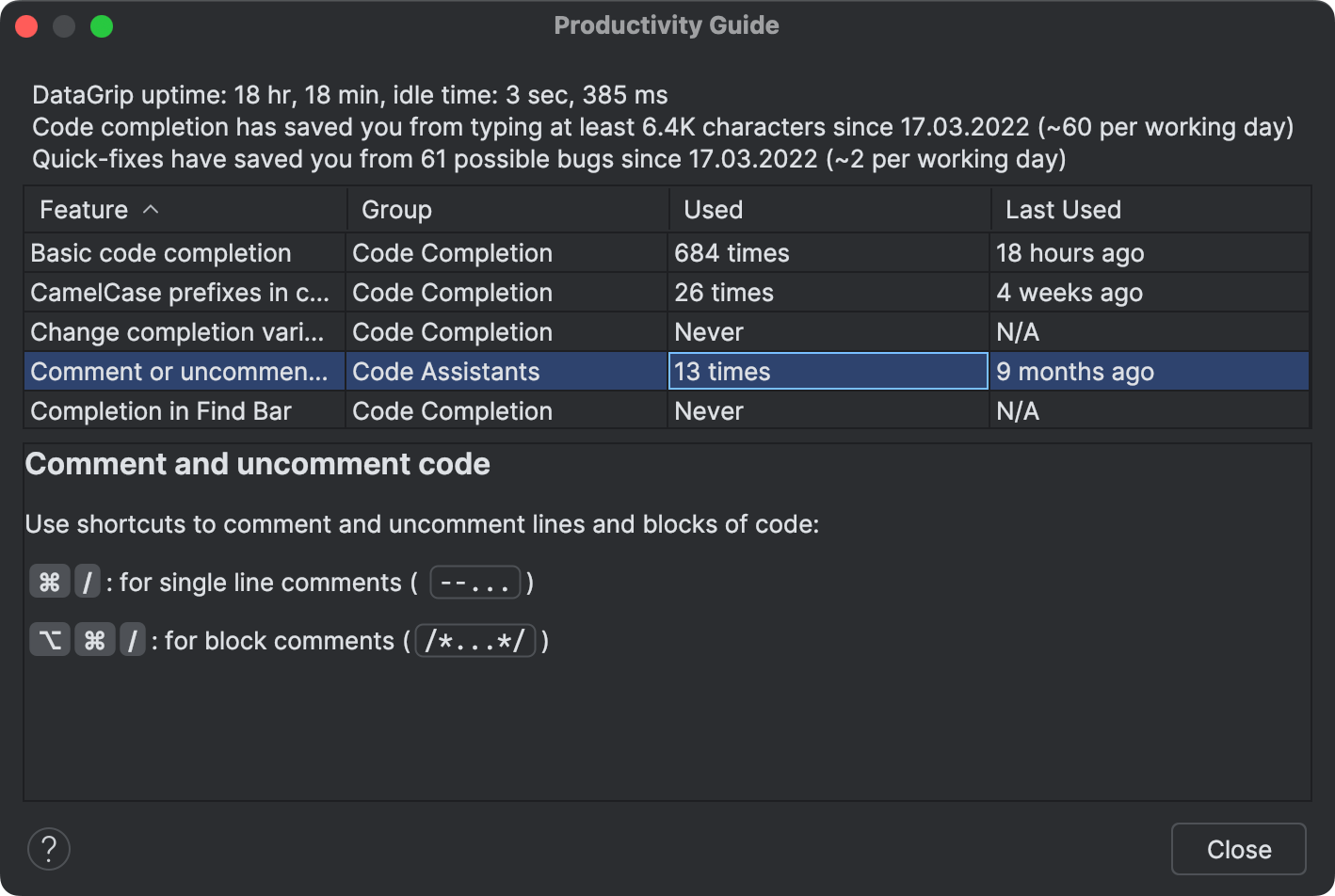The image size is (1335, 896).
Task: Click the question mark help icon
Action: coord(49,849)
